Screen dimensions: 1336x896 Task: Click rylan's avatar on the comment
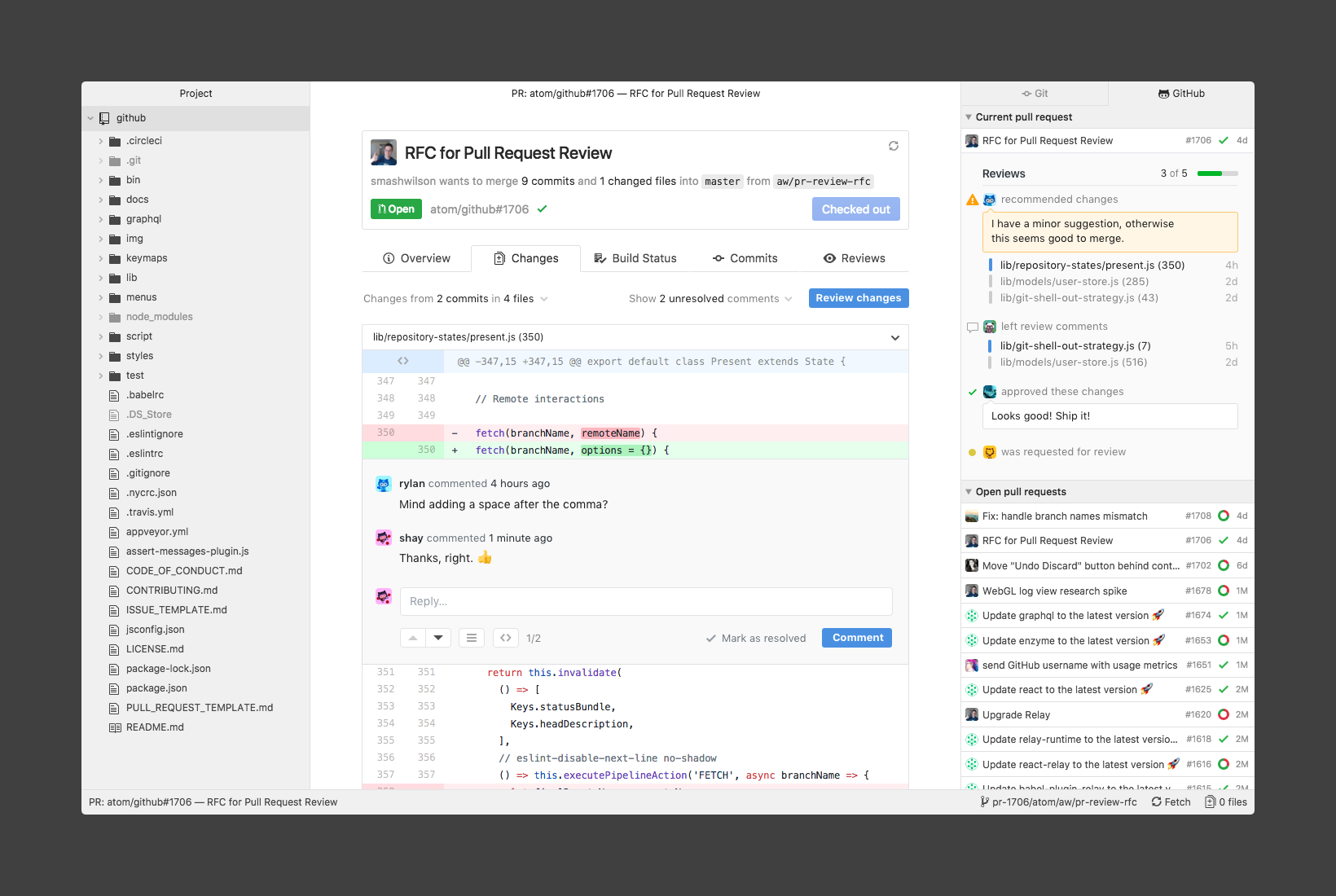(x=384, y=484)
